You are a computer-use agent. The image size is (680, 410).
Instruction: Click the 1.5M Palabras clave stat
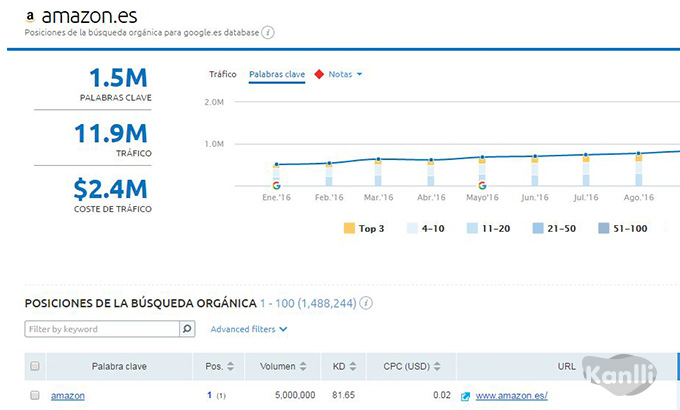118,84
